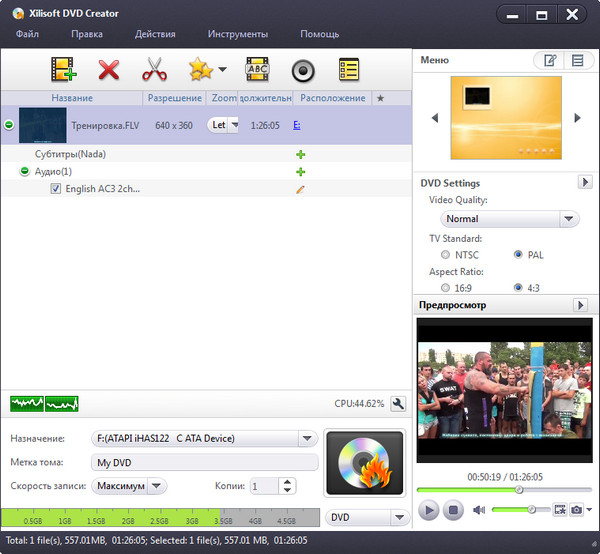The image size is (600, 554).
Task: Click the My DVD volume label field
Action: coord(204,463)
